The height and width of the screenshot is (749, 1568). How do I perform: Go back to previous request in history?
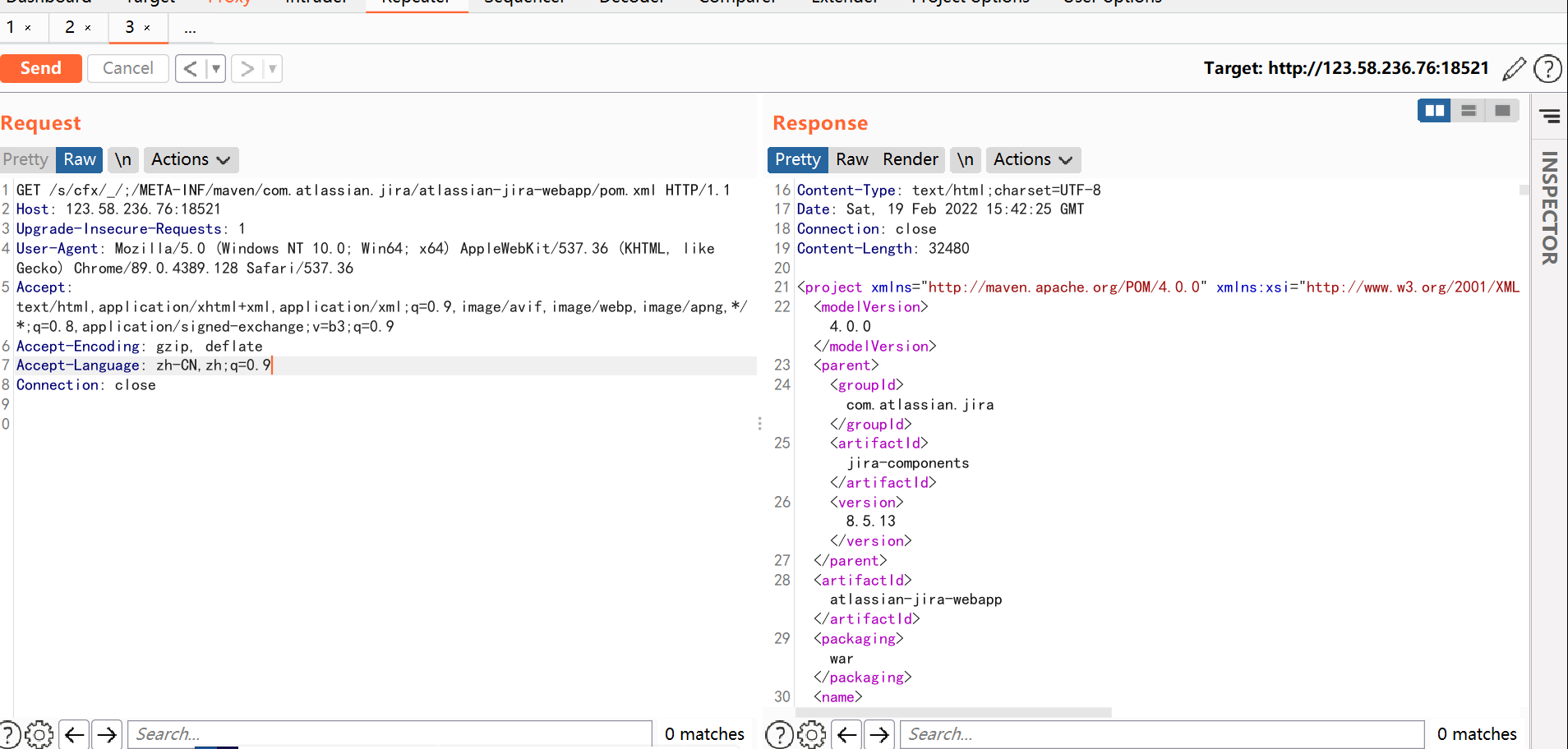(x=190, y=68)
